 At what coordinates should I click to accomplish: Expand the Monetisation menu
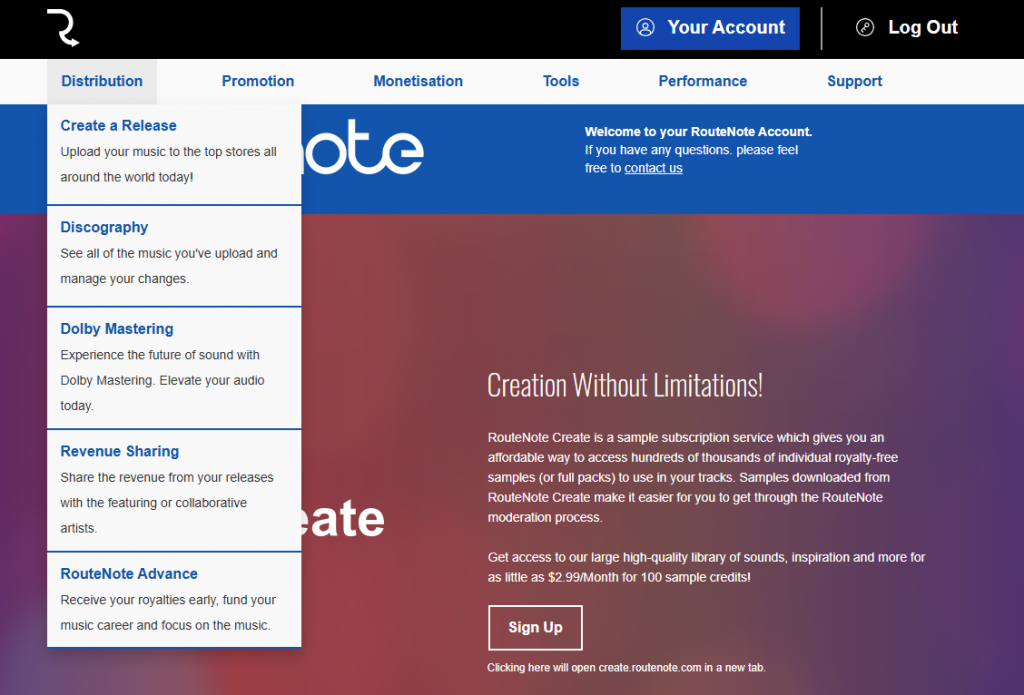[418, 81]
